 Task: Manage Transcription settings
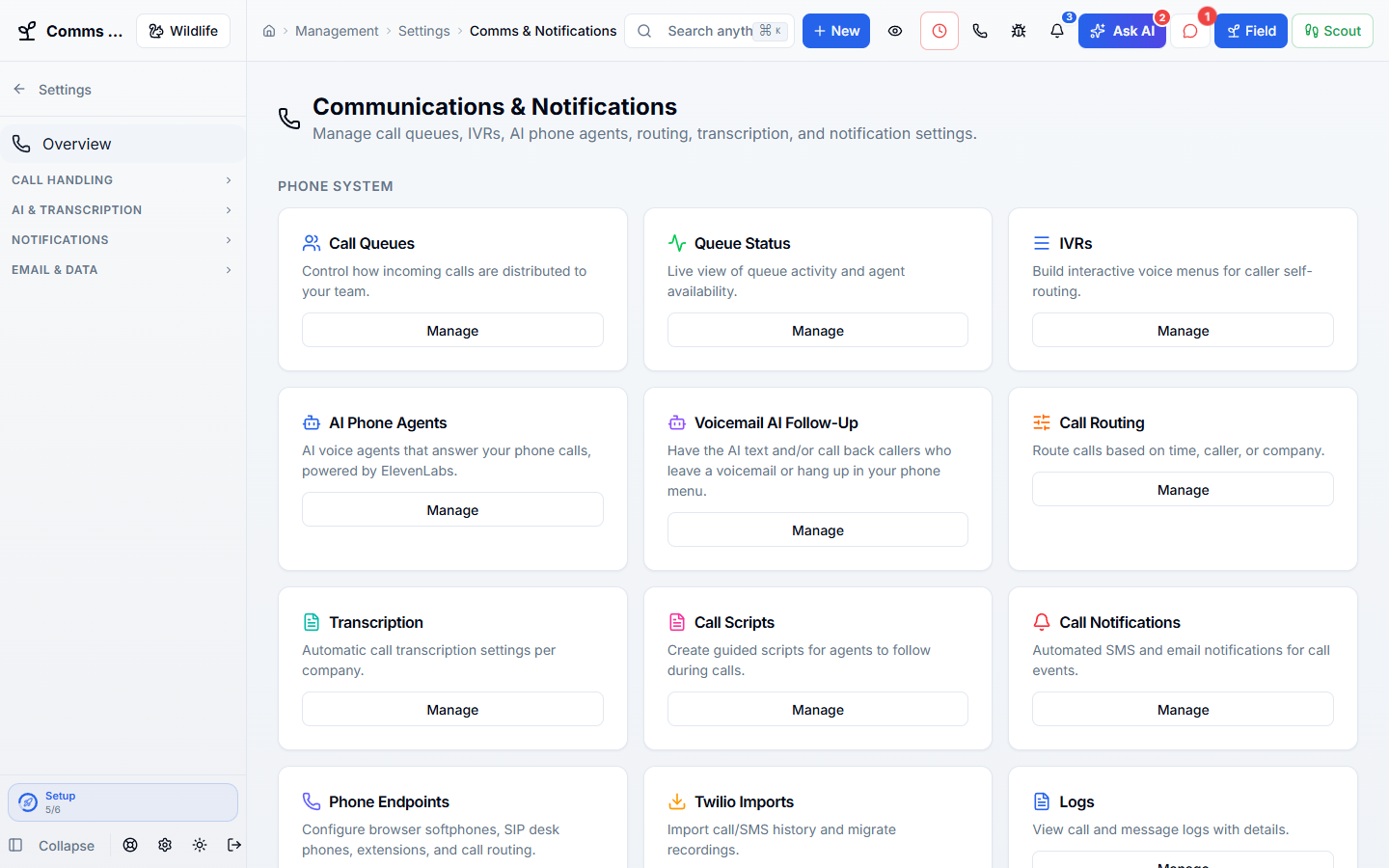click(x=452, y=709)
